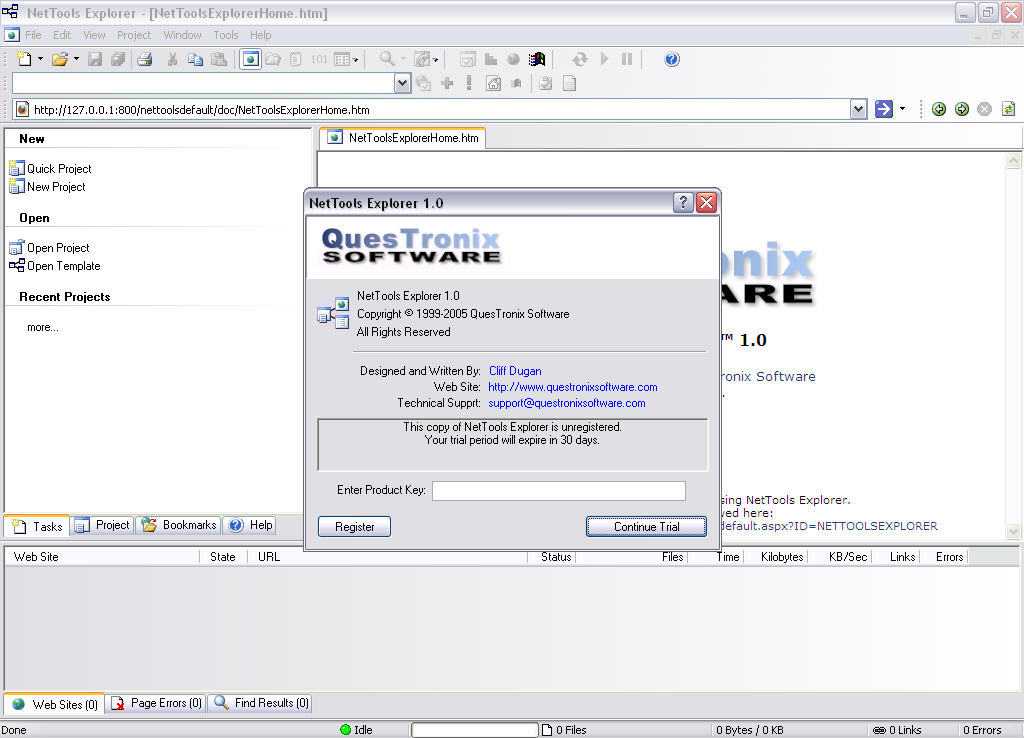1024x738 pixels.
Task: Click Continue Trial in the dialog
Action: (x=645, y=525)
